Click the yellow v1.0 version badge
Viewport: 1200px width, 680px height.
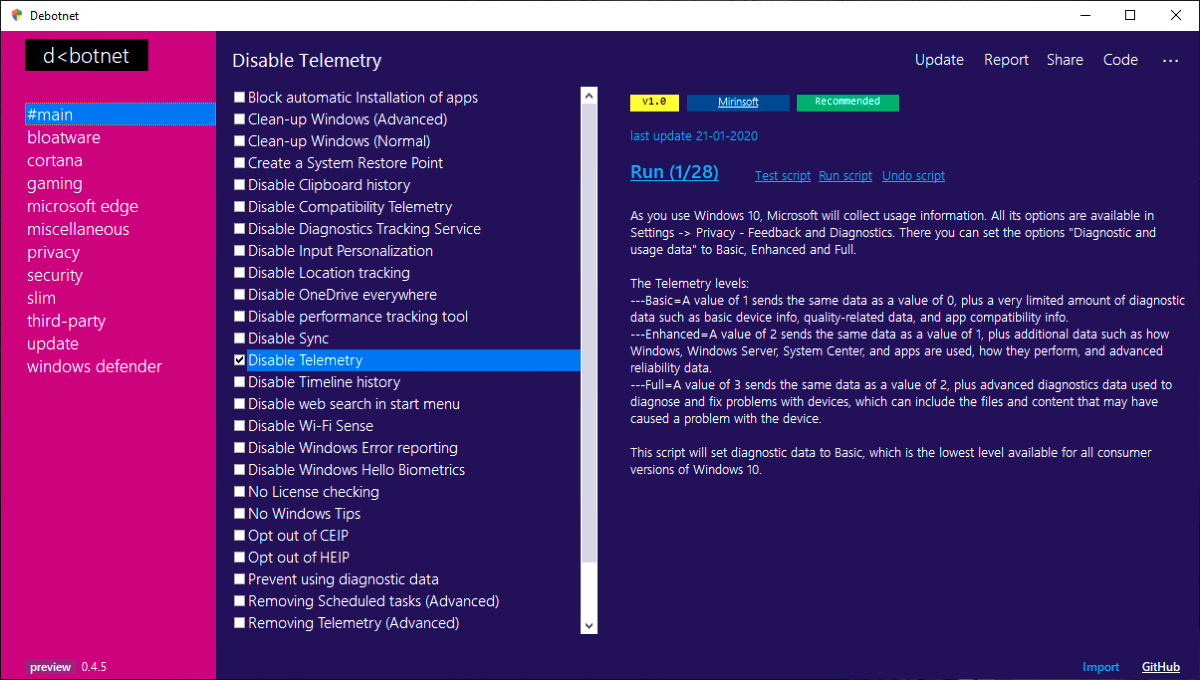click(655, 102)
